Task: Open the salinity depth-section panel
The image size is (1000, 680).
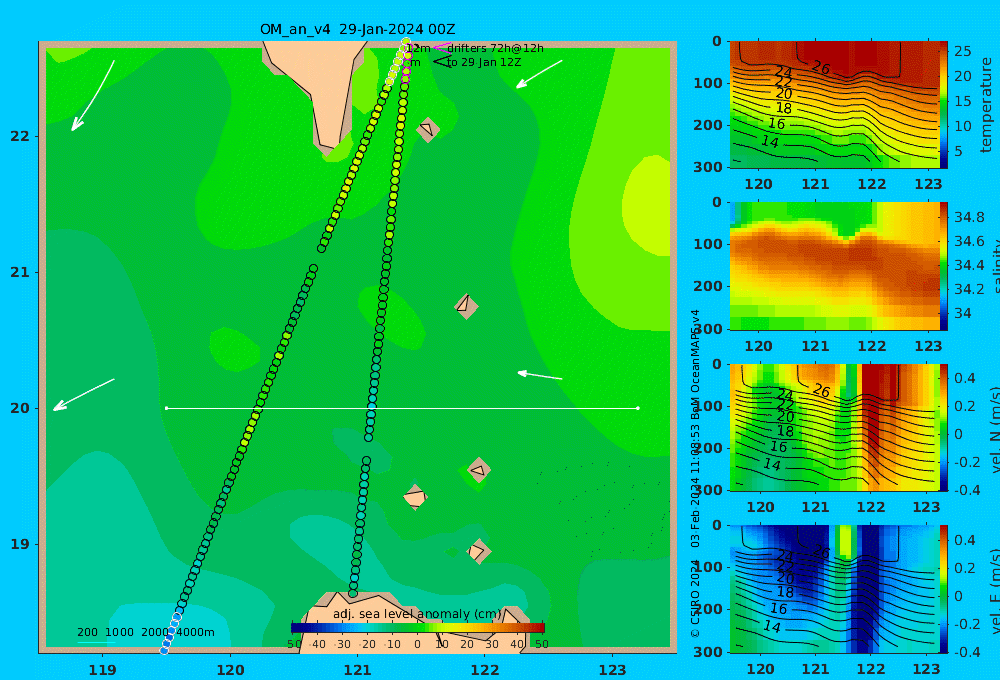Action: [x=835, y=266]
